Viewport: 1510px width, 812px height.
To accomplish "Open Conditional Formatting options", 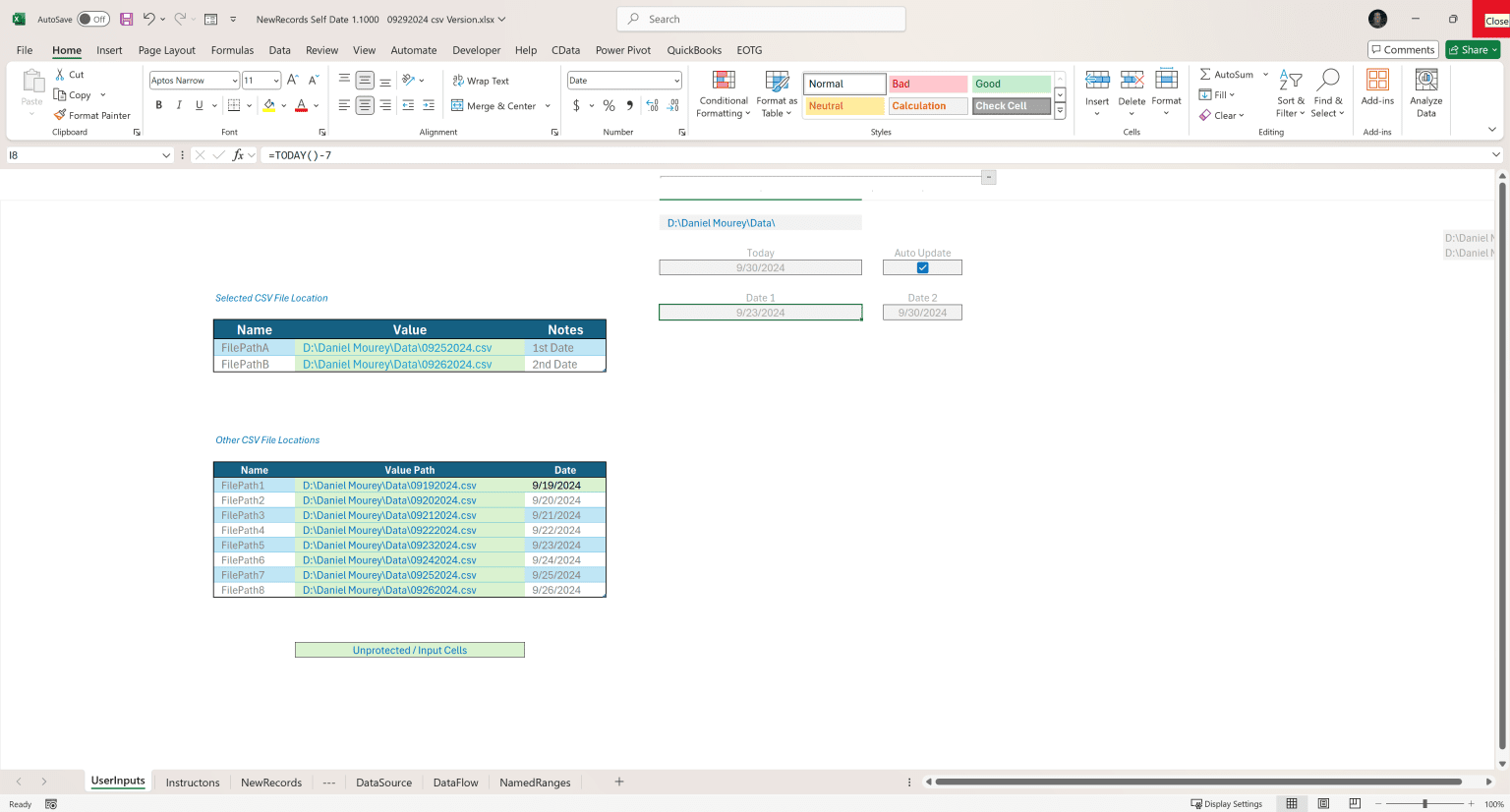I will [723, 93].
